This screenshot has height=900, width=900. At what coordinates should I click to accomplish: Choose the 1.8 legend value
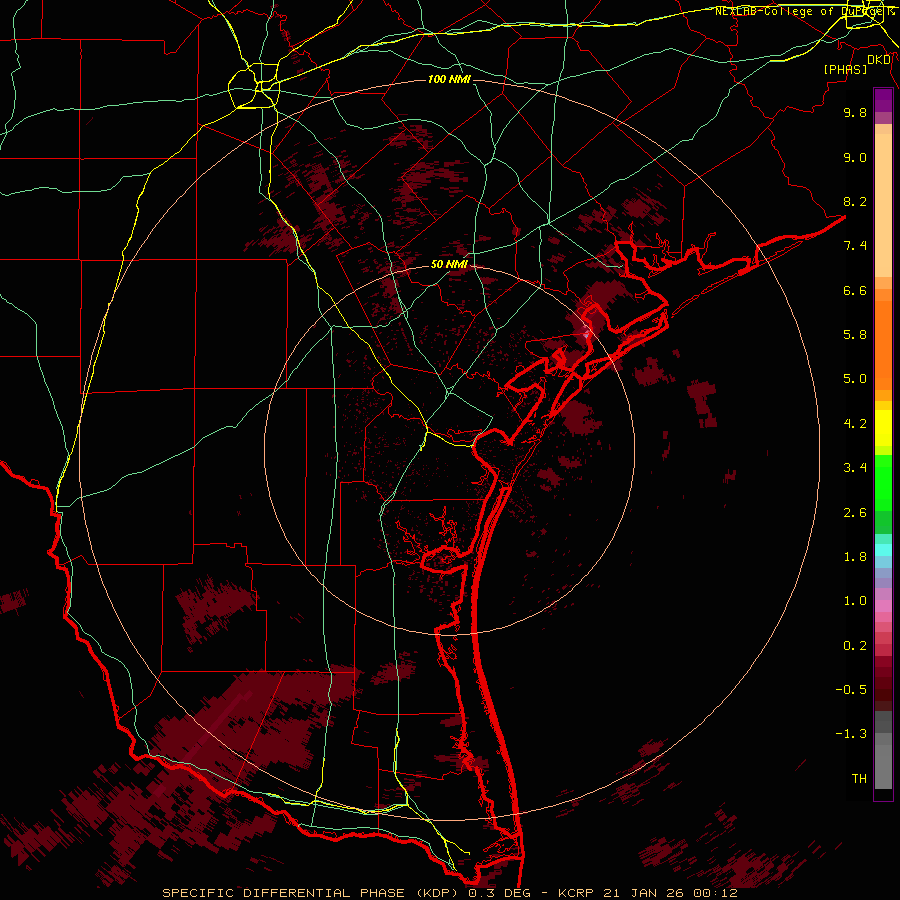[855, 557]
